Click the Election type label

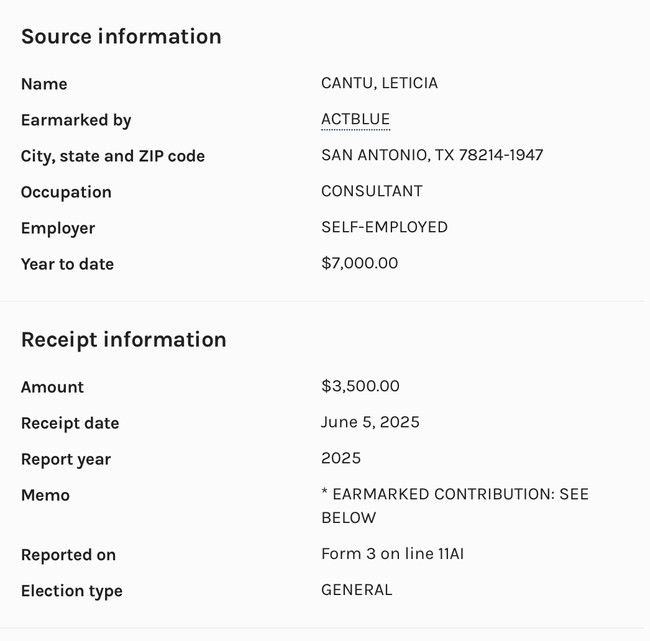[72, 591]
